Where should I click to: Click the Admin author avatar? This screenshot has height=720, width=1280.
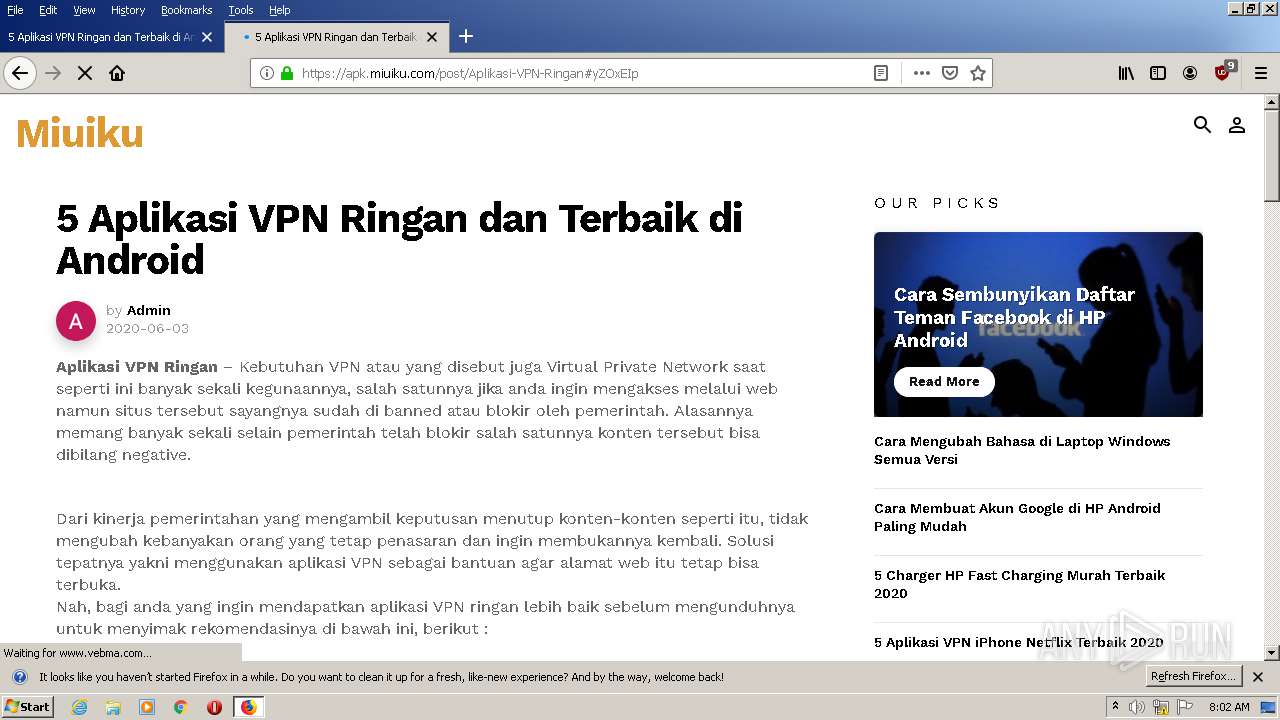tap(76, 321)
